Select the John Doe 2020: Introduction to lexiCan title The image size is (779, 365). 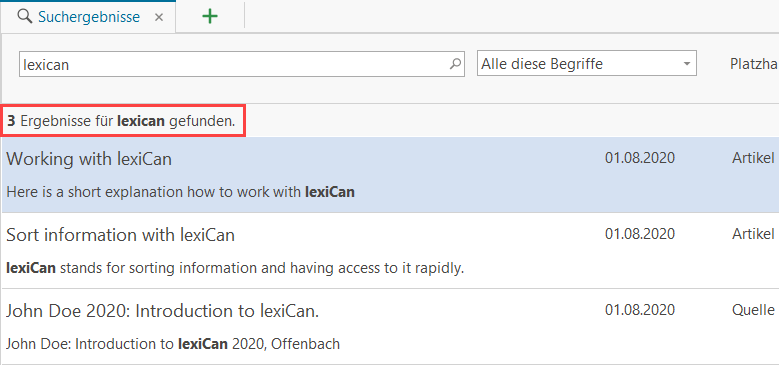coord(162,311)
